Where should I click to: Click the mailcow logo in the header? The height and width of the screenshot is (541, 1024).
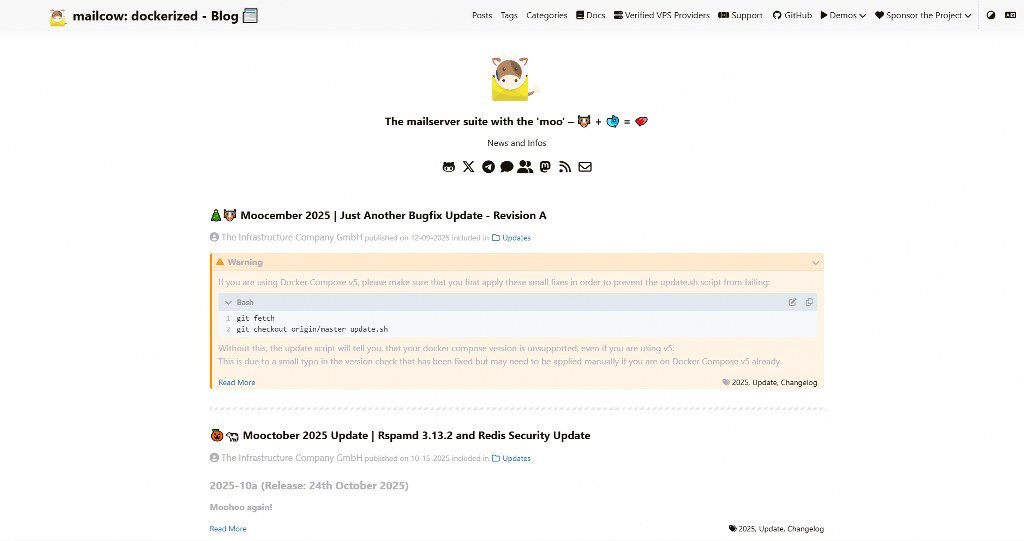click(x=58, y=17)
